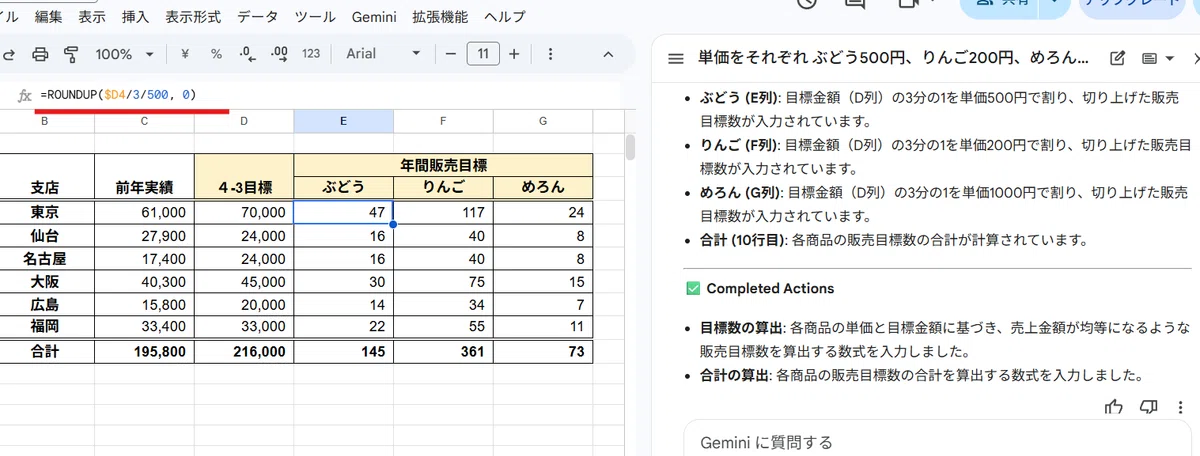Select column G header
Image resolution: width=1200 pixels, height=456 pixels.
(x=543, y=121)
